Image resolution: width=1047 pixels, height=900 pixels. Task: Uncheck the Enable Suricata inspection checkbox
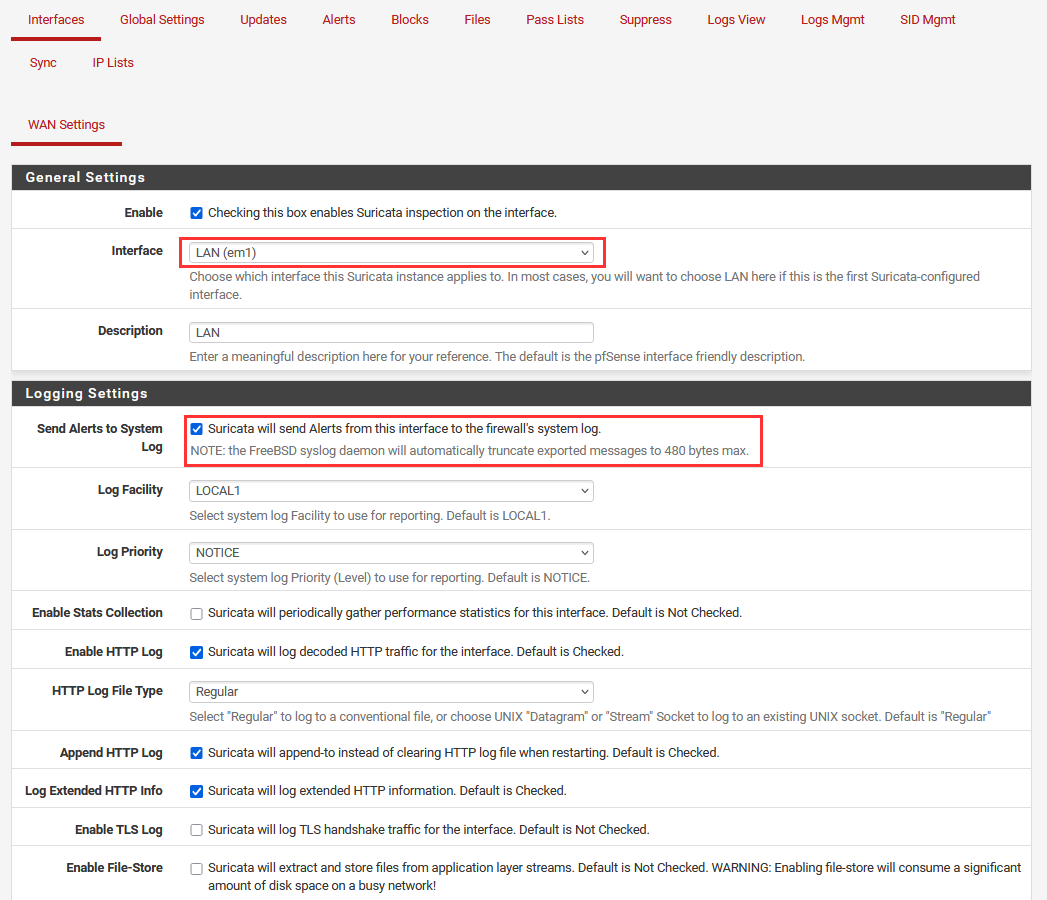197,213
